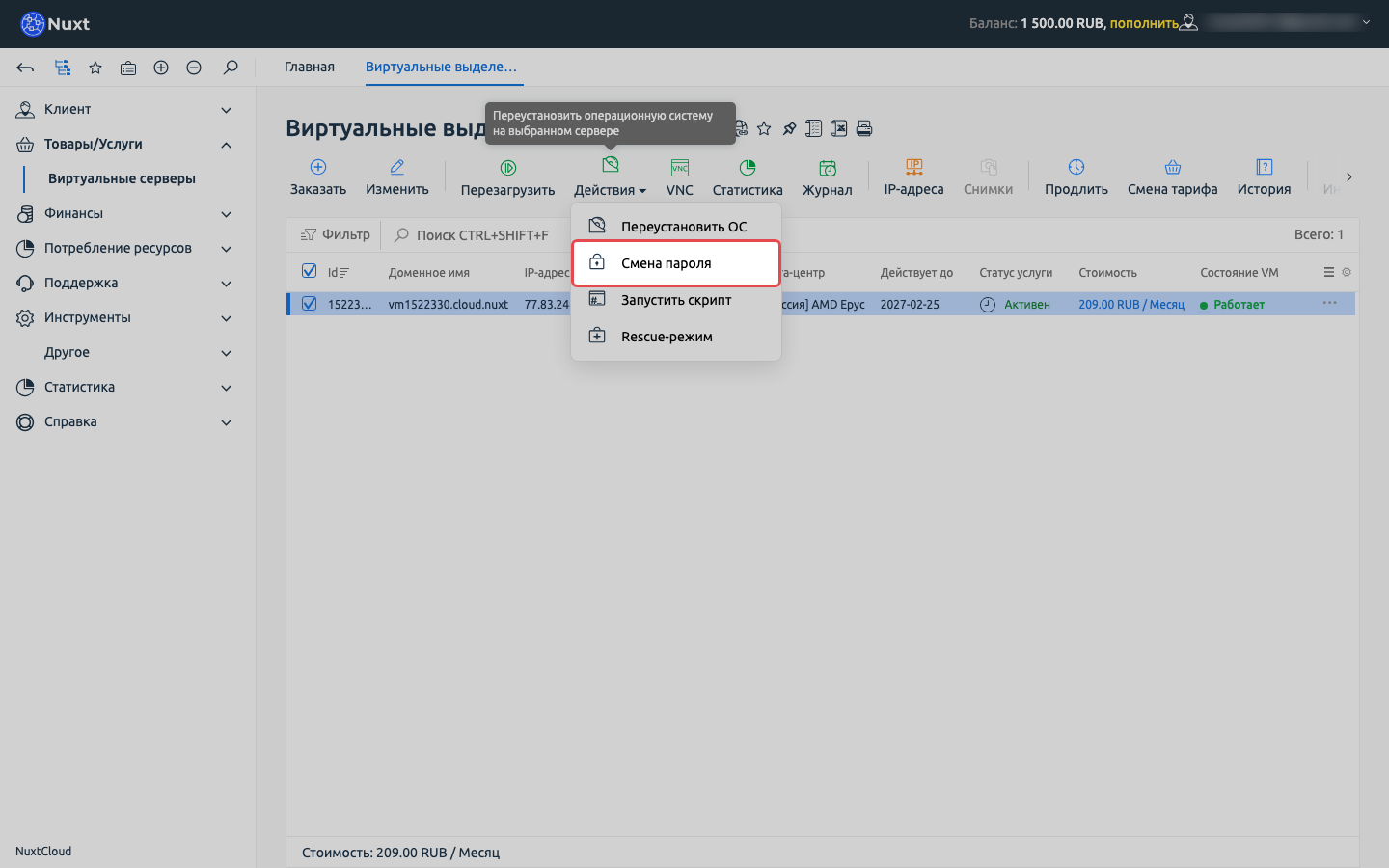Open the user account dropdown arrow

pos(1366,22)
